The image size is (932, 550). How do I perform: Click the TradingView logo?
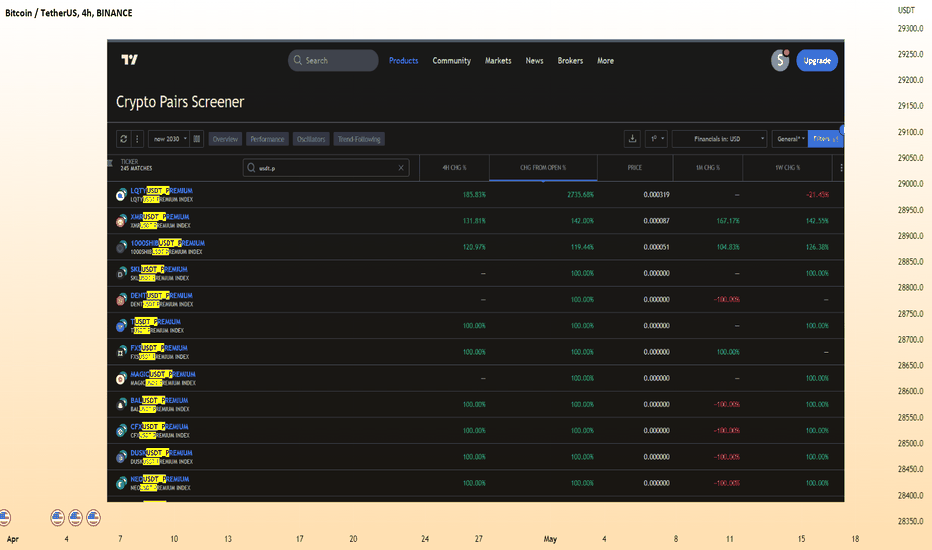[130, 59]
